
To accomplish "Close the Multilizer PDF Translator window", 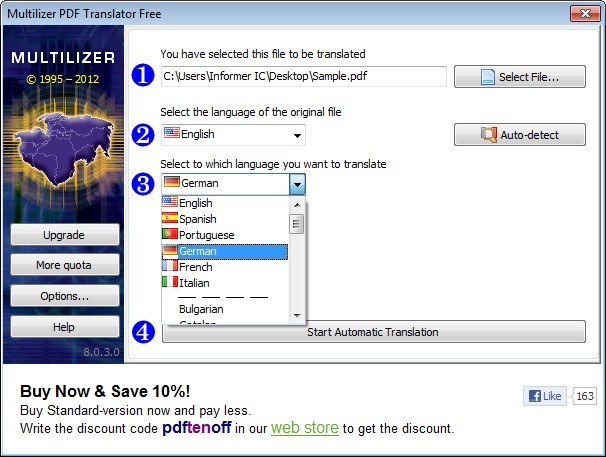I will point(585,14).
